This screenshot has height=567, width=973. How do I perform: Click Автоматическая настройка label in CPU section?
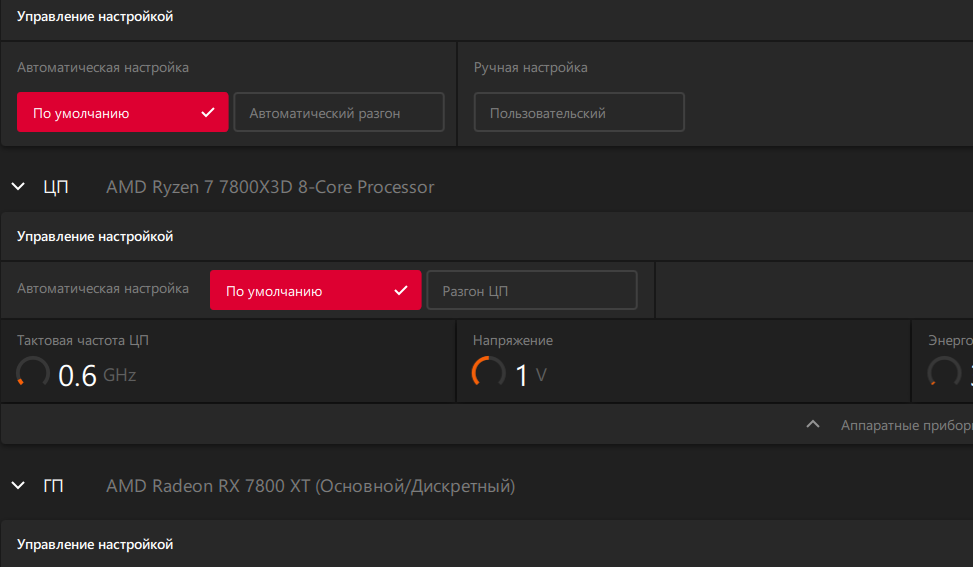coord(103,288)
